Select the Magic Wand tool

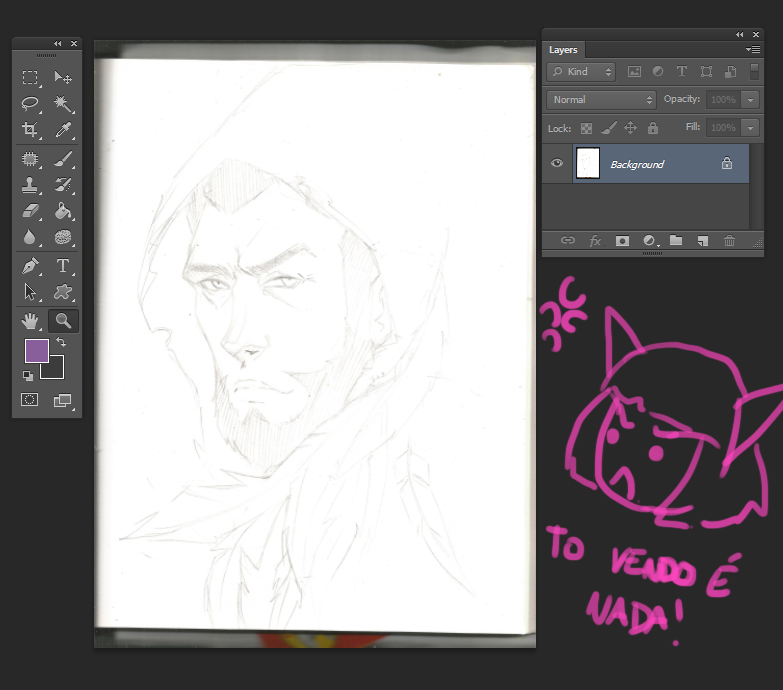tap(62, 104)
